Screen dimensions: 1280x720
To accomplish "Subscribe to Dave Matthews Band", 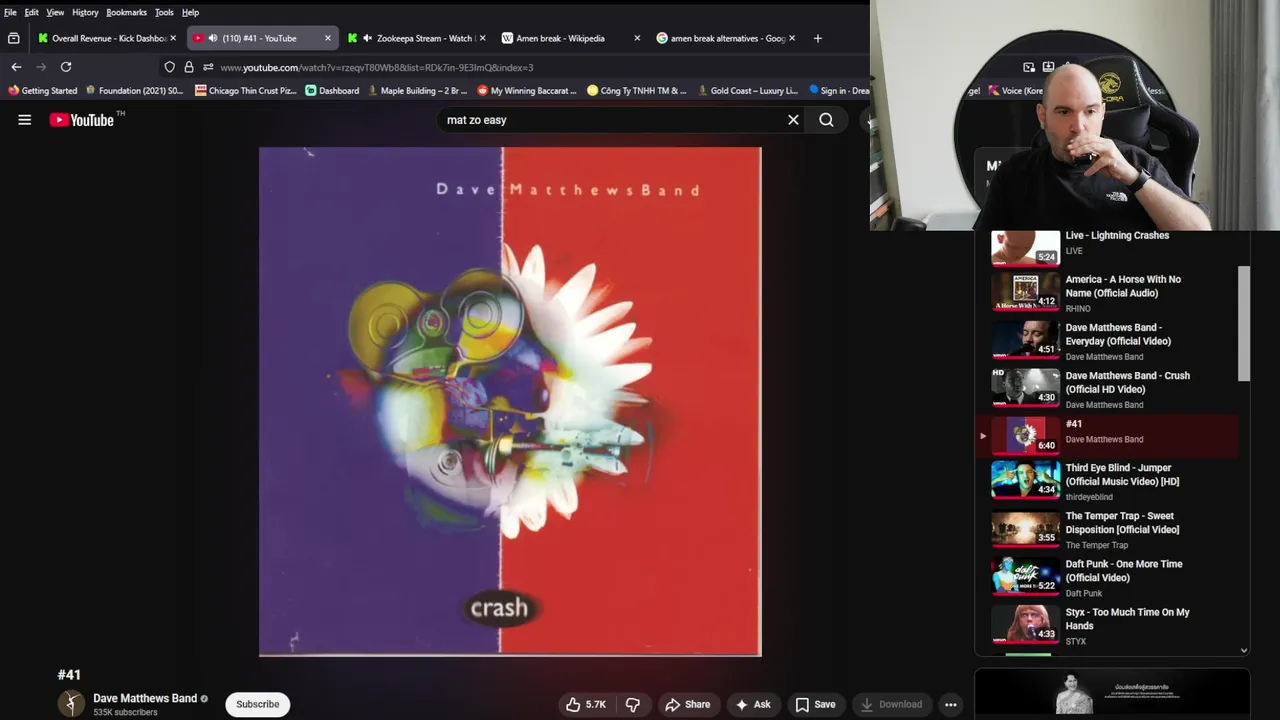I will click(x=258, y=704).
